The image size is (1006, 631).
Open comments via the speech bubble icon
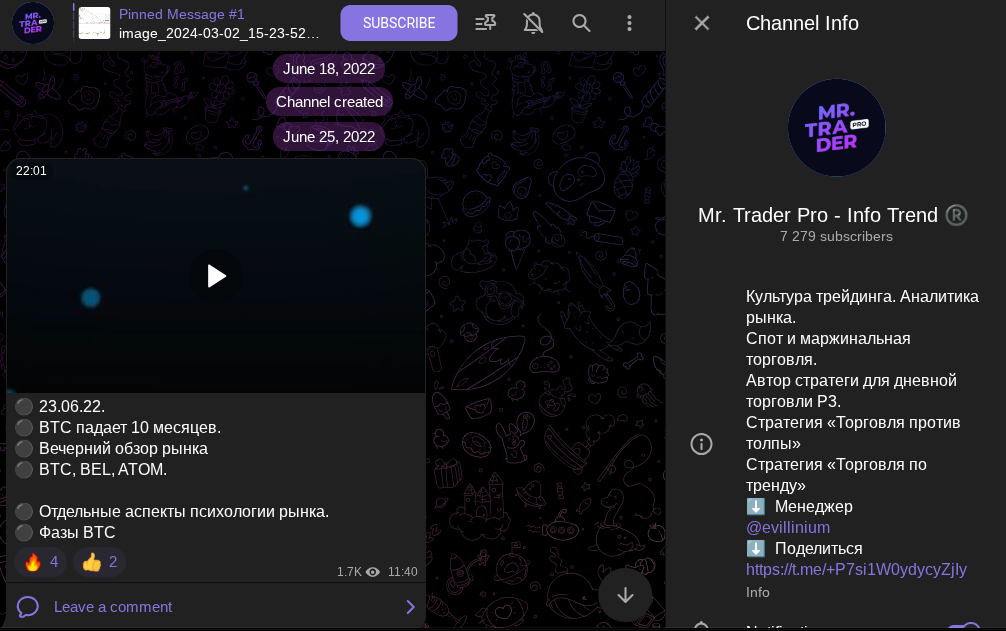click(27, 607)
